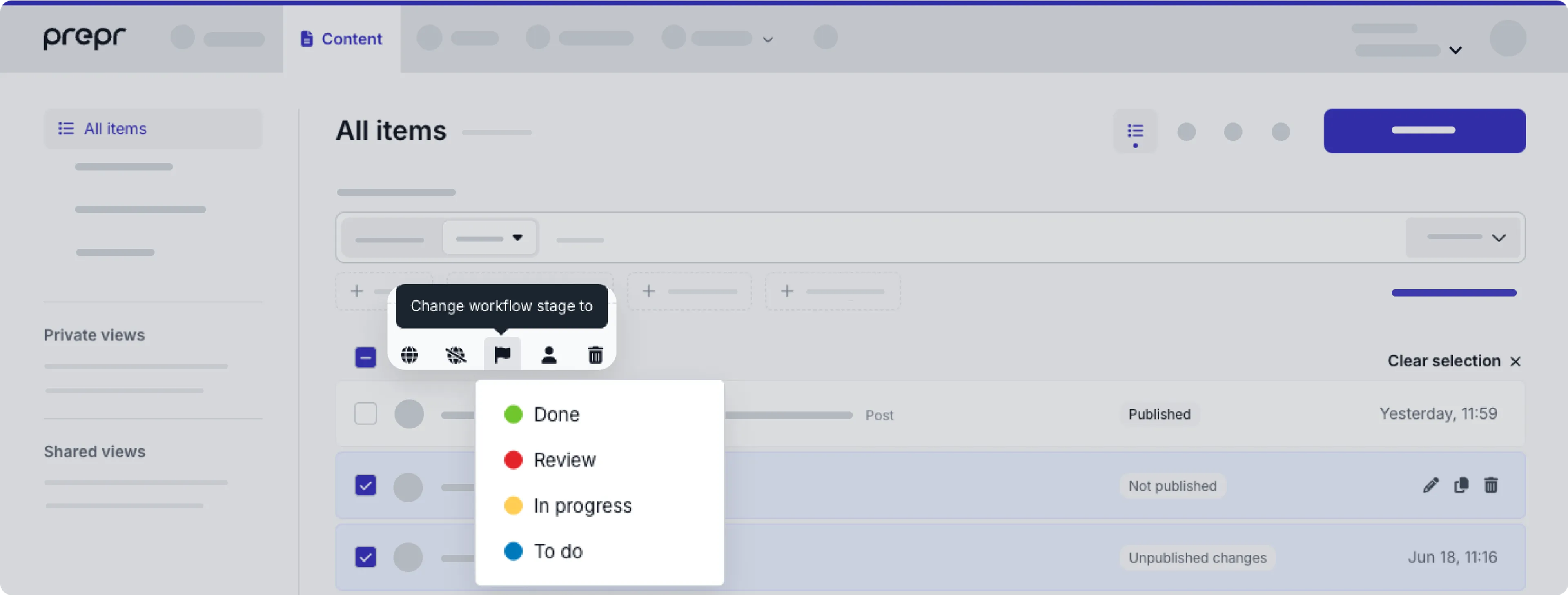Expand the header navigation item chevron
Image resolution: width=1568 pixels, height=595 pixels.
[768, 40]
